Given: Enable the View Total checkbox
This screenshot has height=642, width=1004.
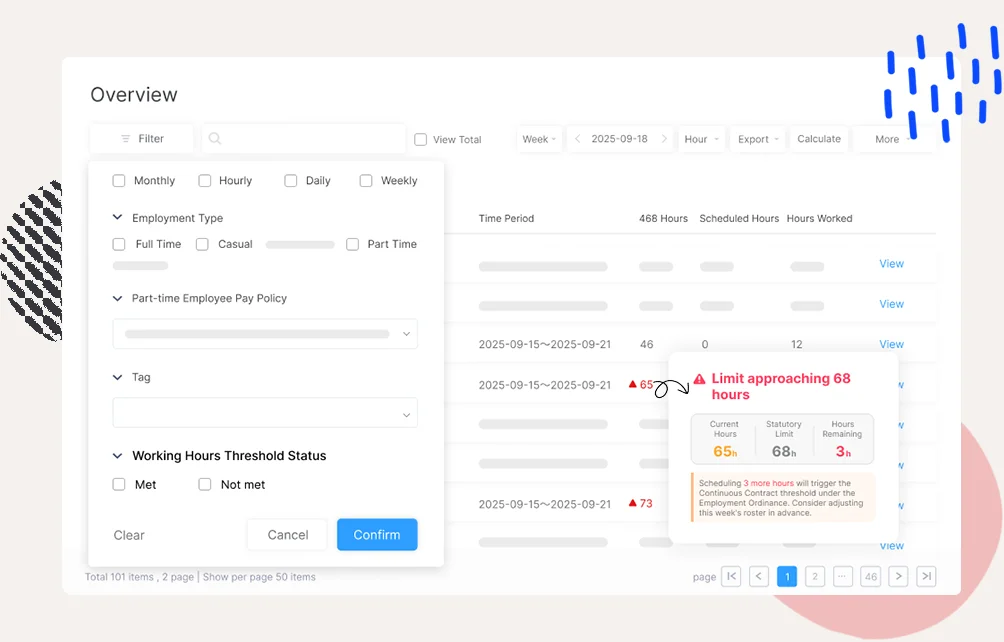Looking at the screenshot, I should (x=421, y=140).
